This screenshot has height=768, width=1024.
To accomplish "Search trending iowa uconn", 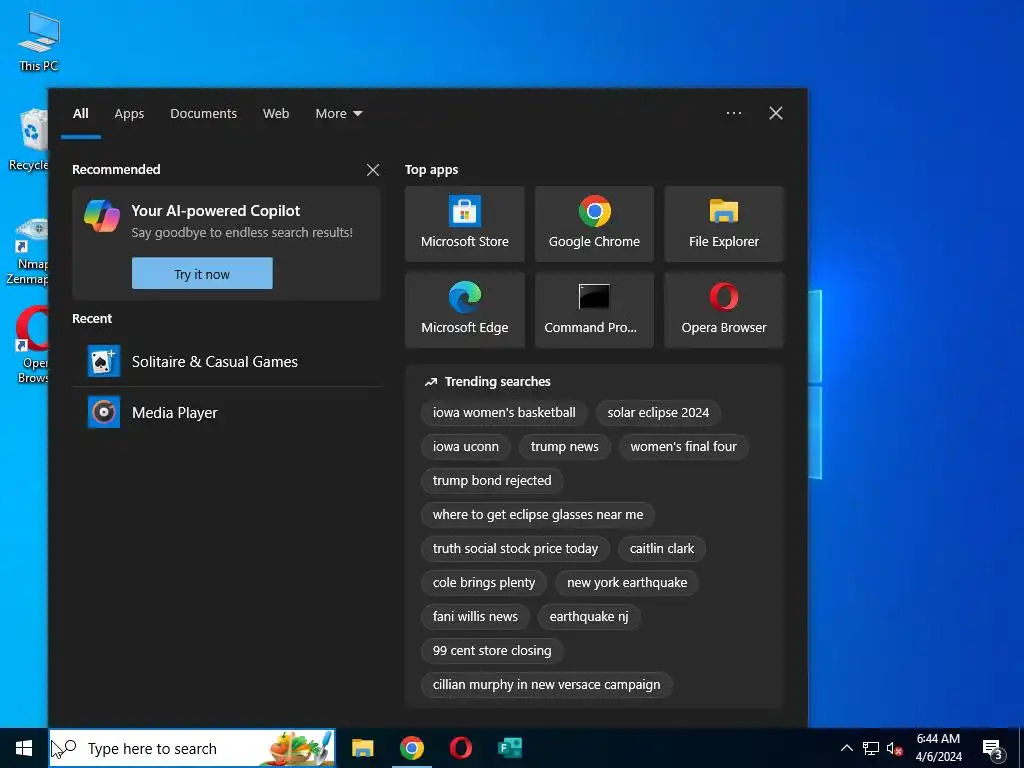I will click(466, 447).
